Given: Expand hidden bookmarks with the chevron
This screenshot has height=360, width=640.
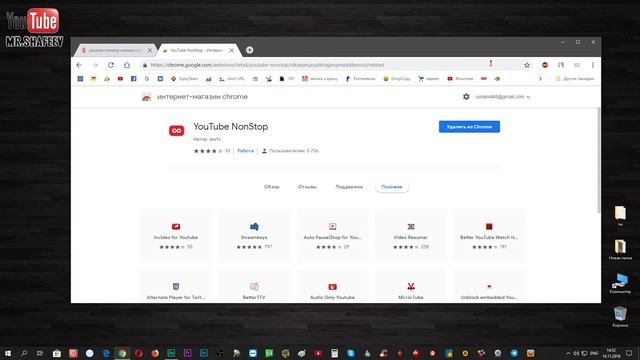Looking at the screenshot, I should pos(540,79).
